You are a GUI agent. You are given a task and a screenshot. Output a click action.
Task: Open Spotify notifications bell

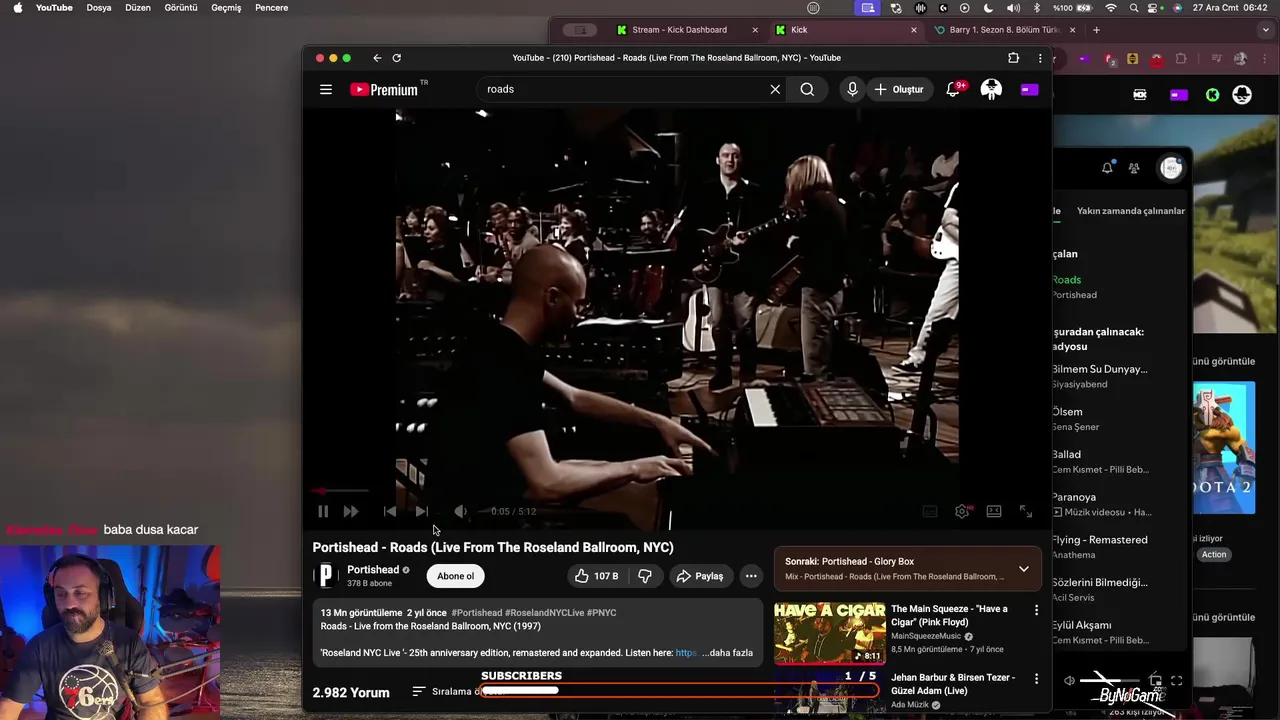pos(1107,168)
